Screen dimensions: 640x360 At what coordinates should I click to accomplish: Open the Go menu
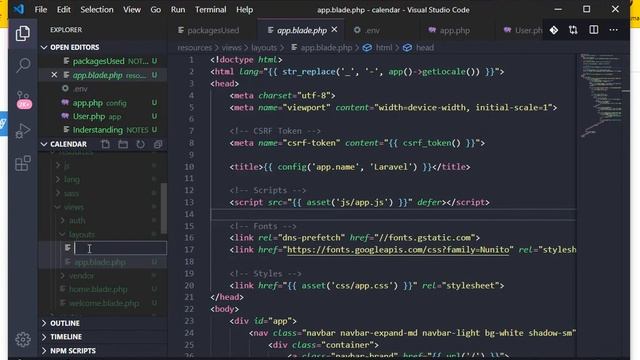tap(156, 9)
